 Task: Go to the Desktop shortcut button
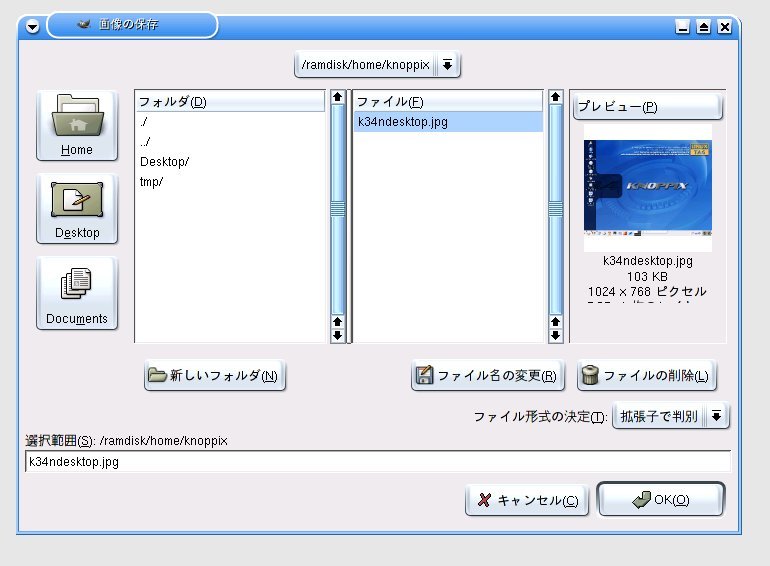(x=77, y=209)
